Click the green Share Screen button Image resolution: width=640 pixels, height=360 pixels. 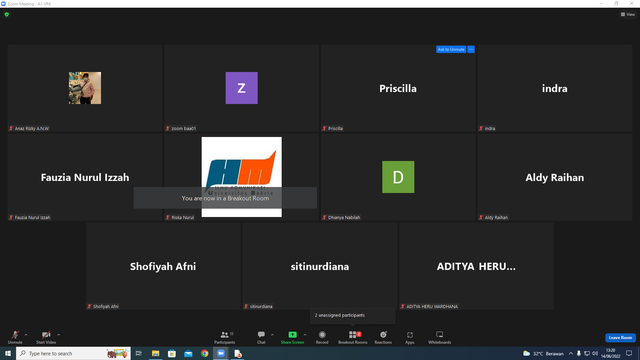(x=292, y=337)
